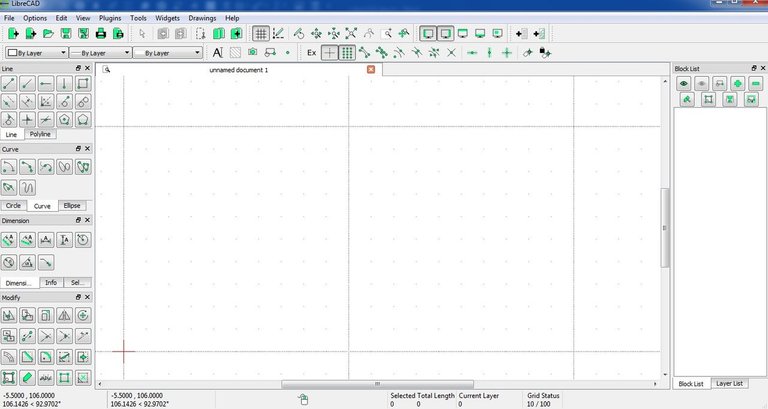The image size is (768, 409).
Task: Click the mouse icon in the status bar
Action: click(x=303, y=400)
